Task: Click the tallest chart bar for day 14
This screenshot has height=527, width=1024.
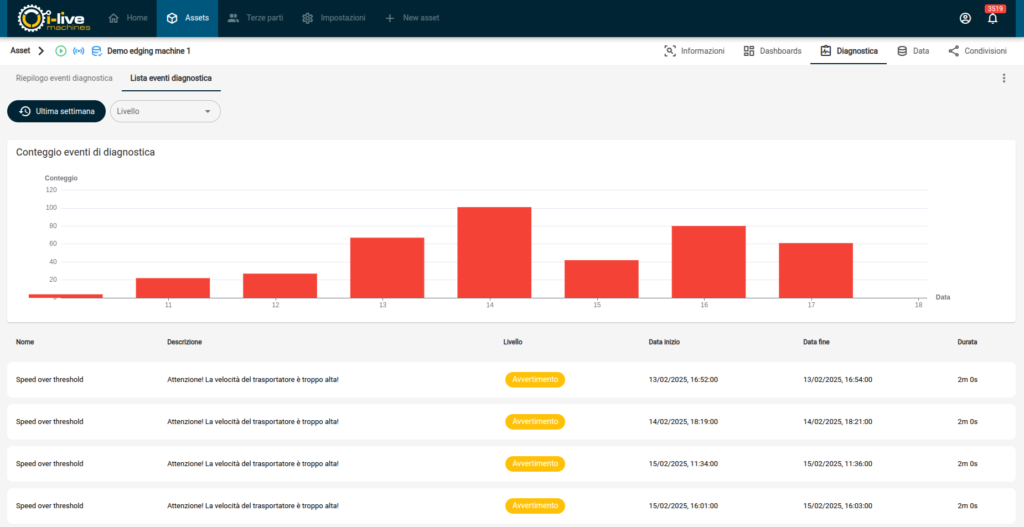Action: click(x=494, y=252)
